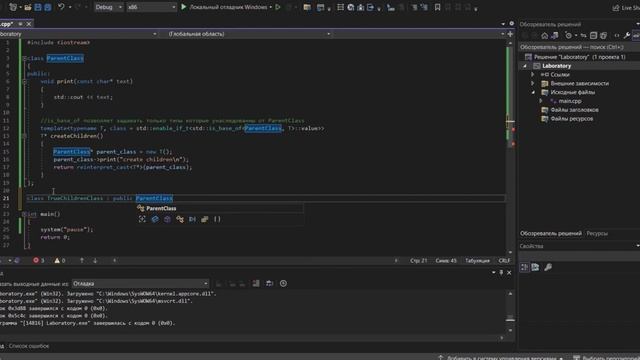Click the Undo arrow in the toolbar
The width and height of the screenshot is (640, 360).
point(61,7)
